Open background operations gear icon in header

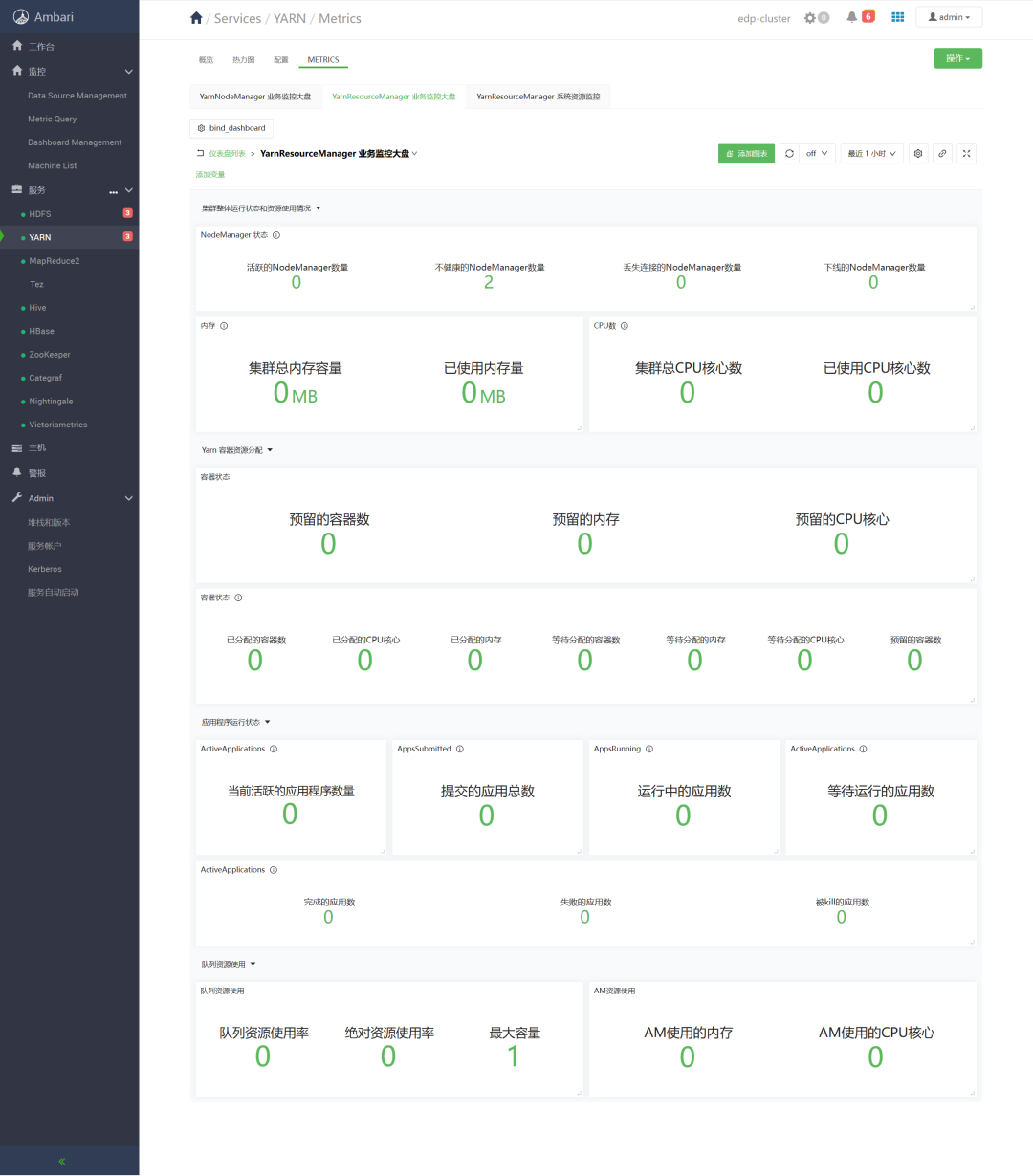pos(810,18)
